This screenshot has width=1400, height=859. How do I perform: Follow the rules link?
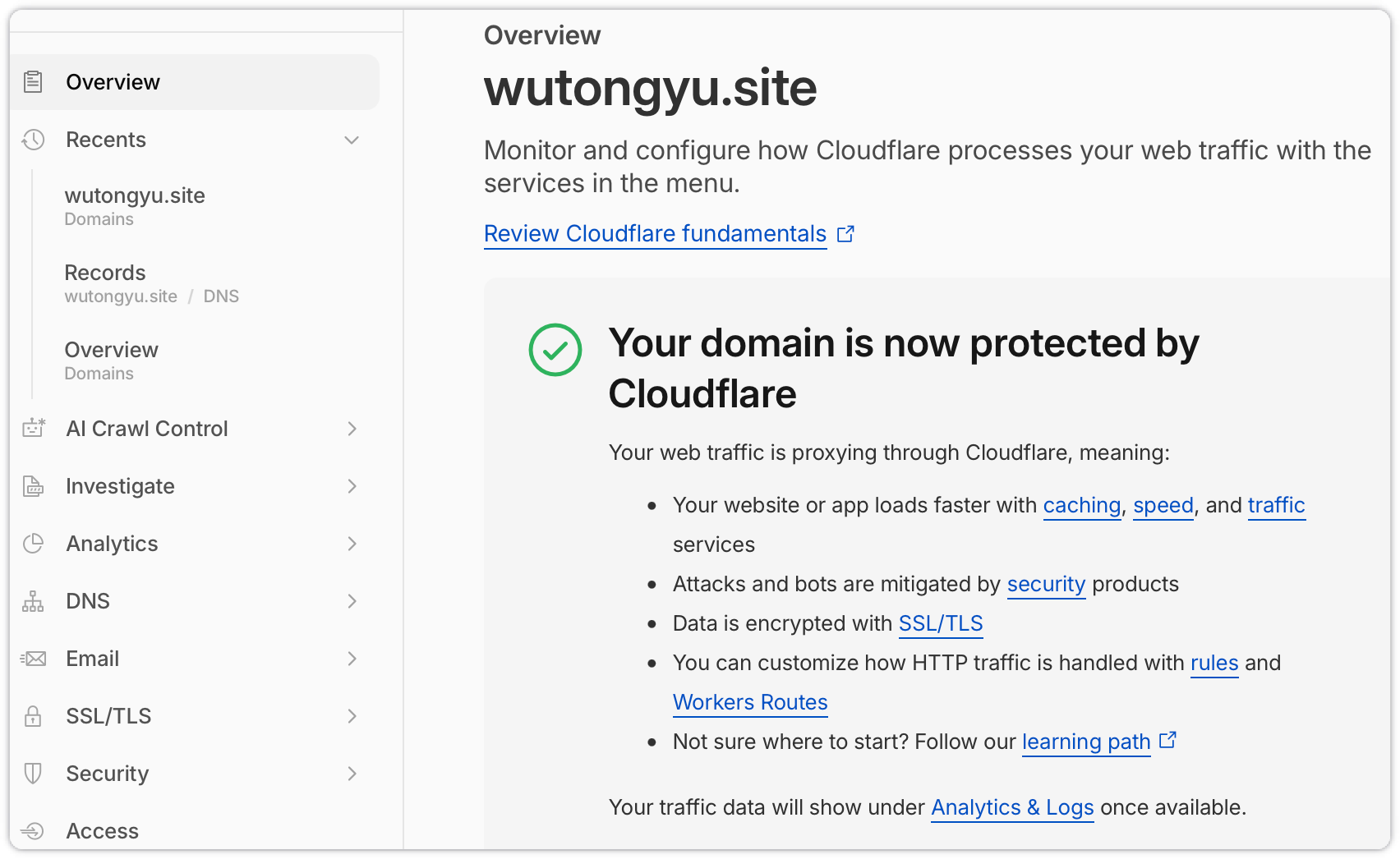click(1214, 663)
